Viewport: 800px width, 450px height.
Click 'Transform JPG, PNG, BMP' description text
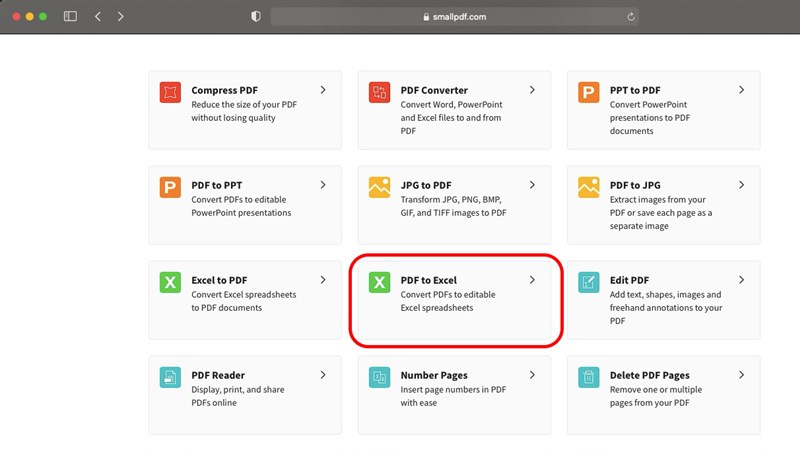click(x=453, y=206)
